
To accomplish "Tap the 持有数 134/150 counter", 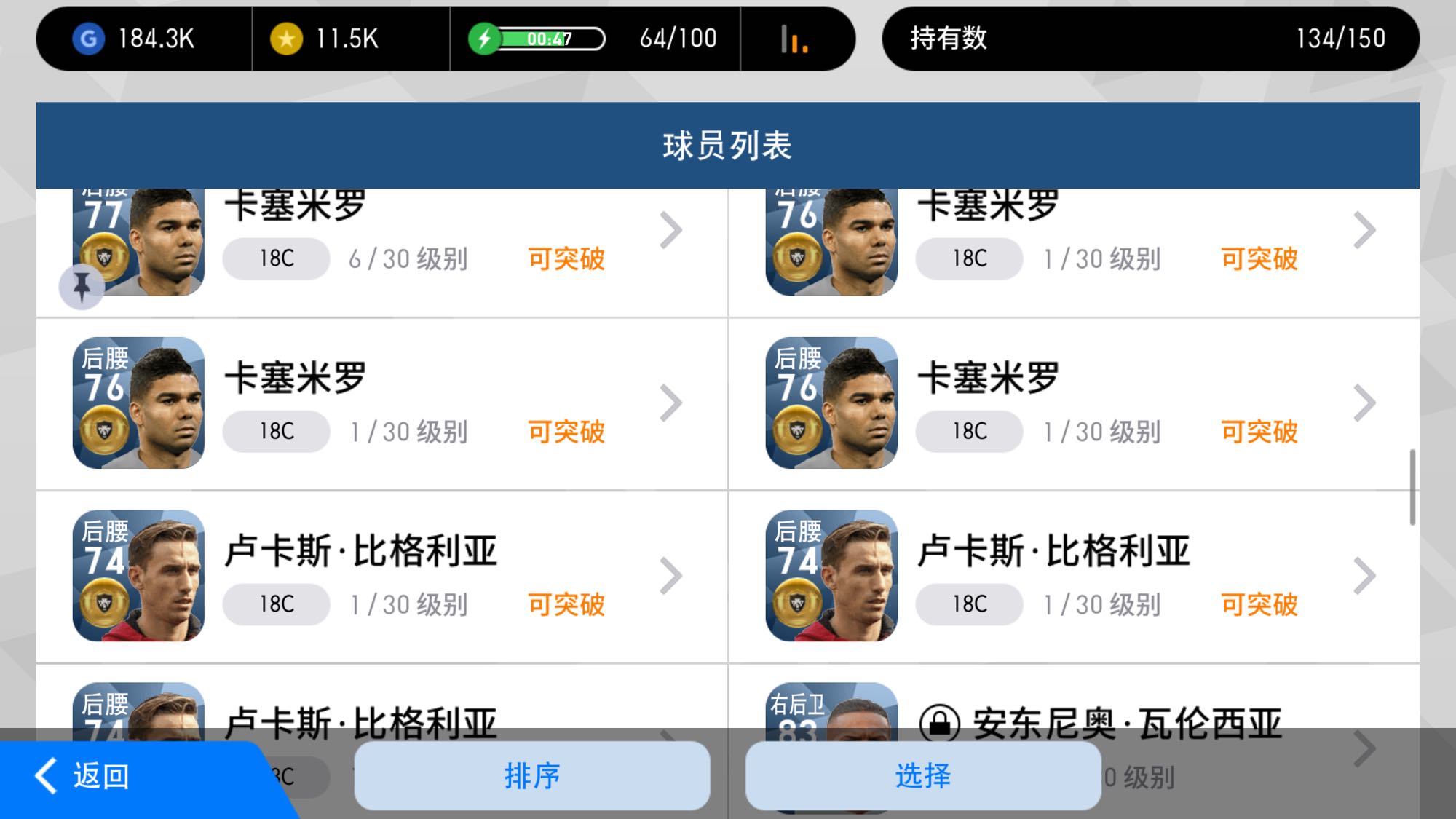I will [1150, 39].
